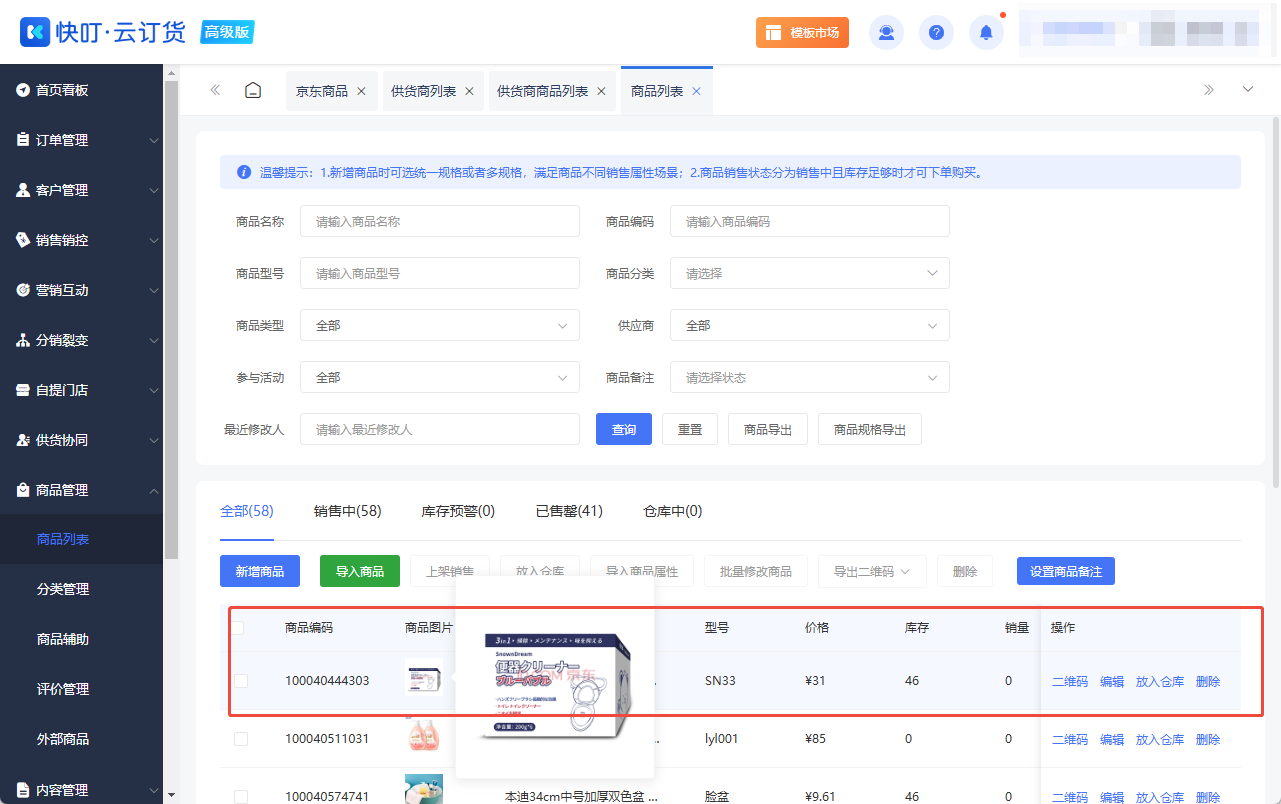Screen dimensions: 1281x804
Task: Click the 设置商品备注 button
Action: (x=1066, y=571)
